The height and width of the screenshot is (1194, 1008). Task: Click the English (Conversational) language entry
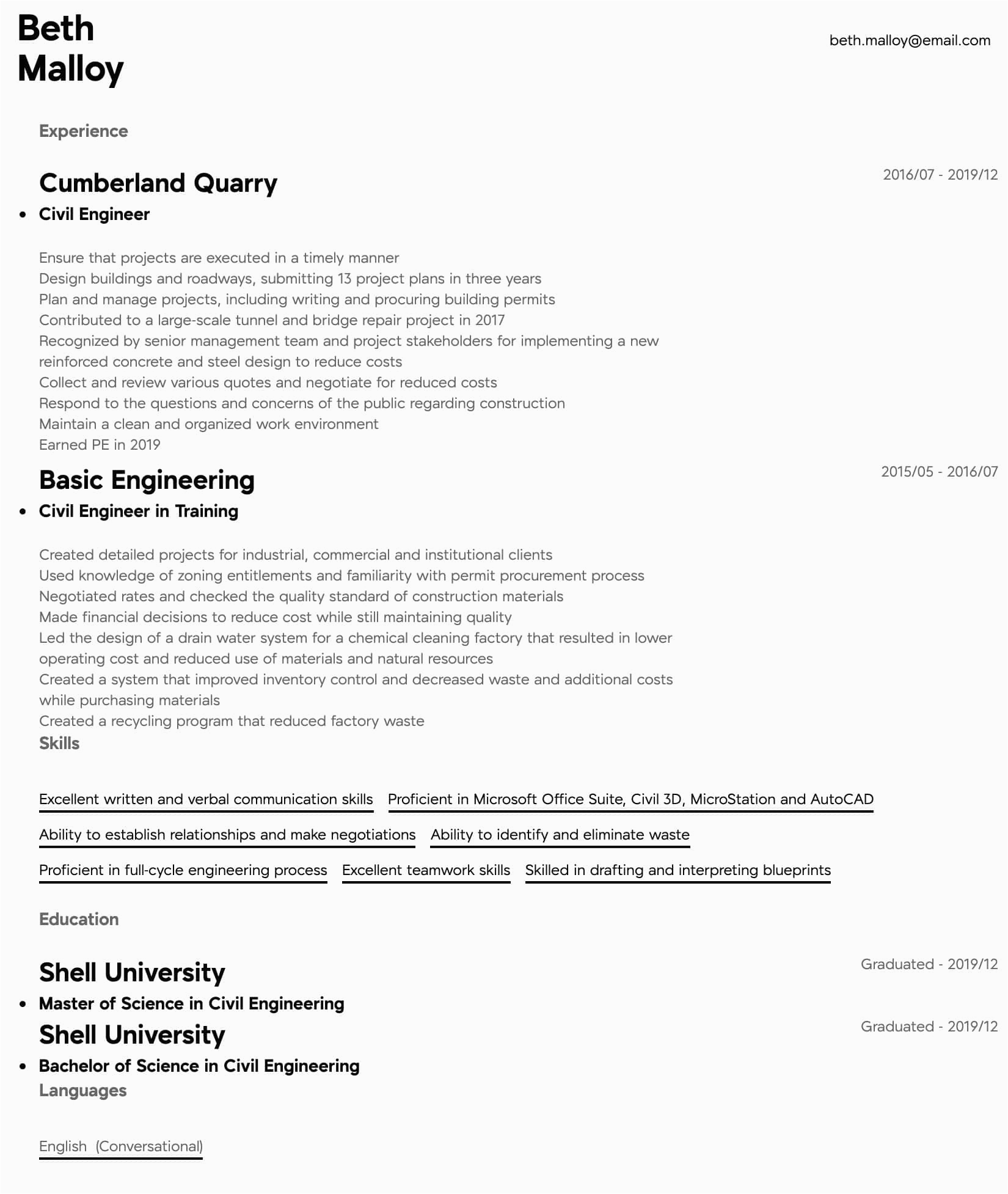click(120, 1146)
